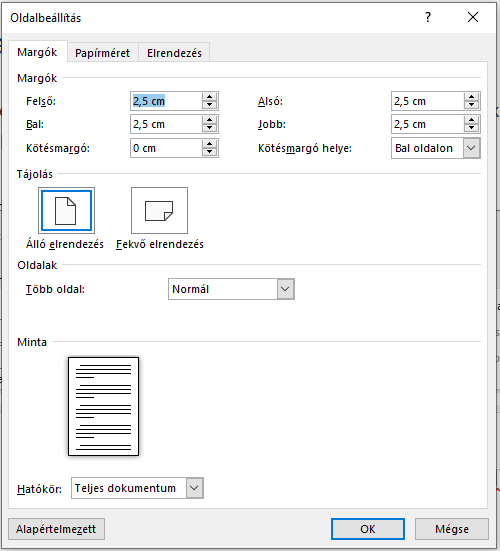500x551 pixels.
Task: Increase the Jobb margin with up arrow
Action: pos(471,120)
